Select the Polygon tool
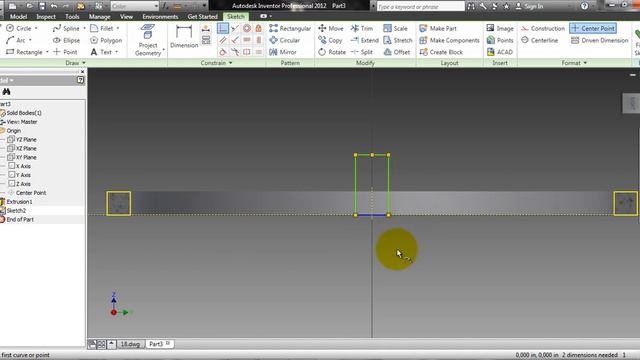640x360 pixels. [106, 40]
